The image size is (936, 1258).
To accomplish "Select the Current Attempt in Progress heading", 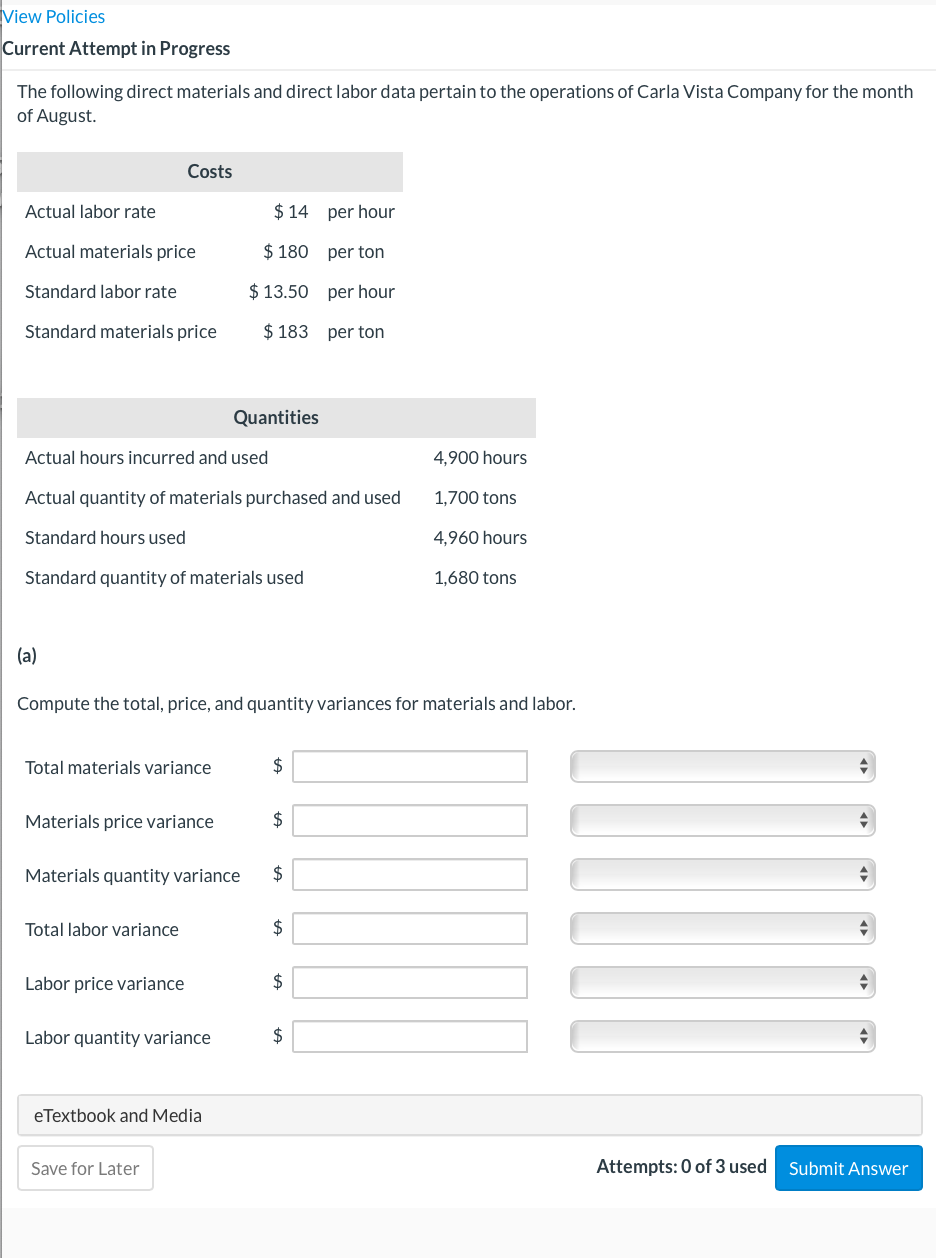I will (117, 48).
